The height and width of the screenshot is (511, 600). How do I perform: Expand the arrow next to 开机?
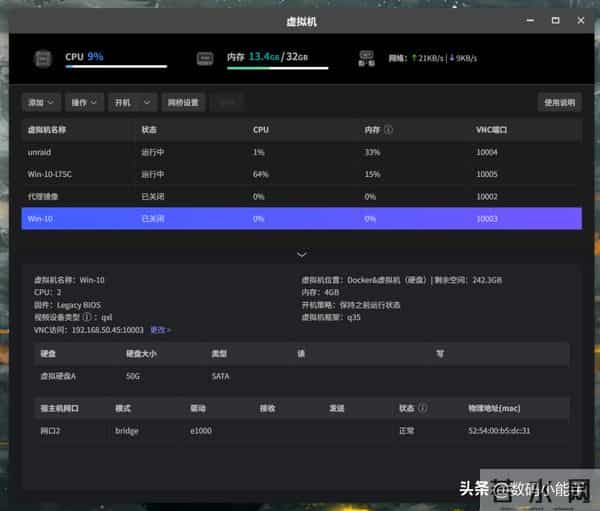[147, 103]
